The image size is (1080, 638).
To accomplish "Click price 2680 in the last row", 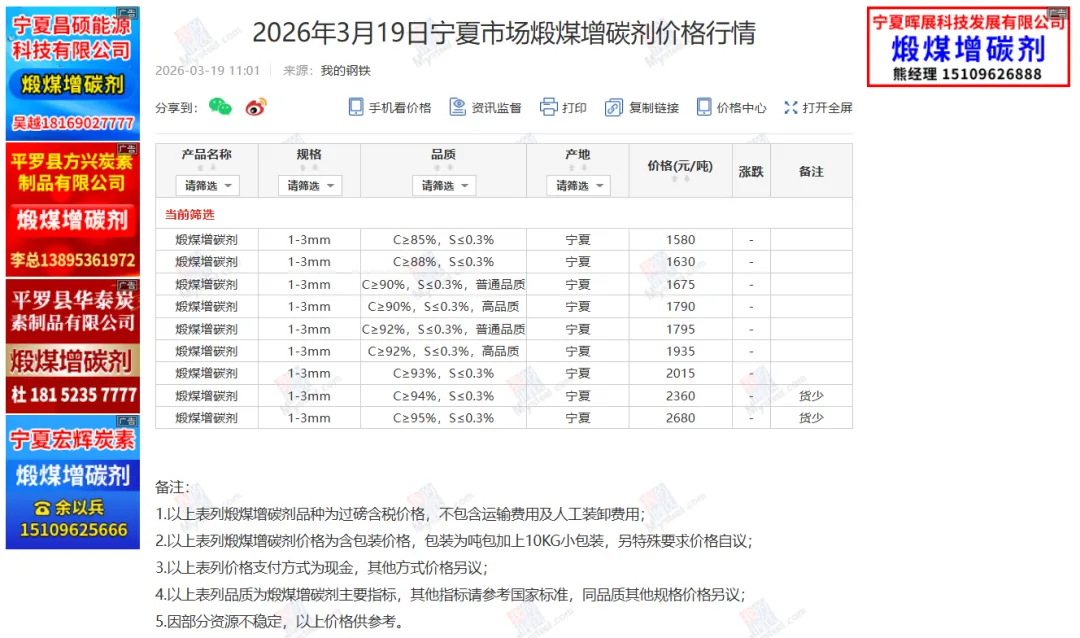I will 679,418.
